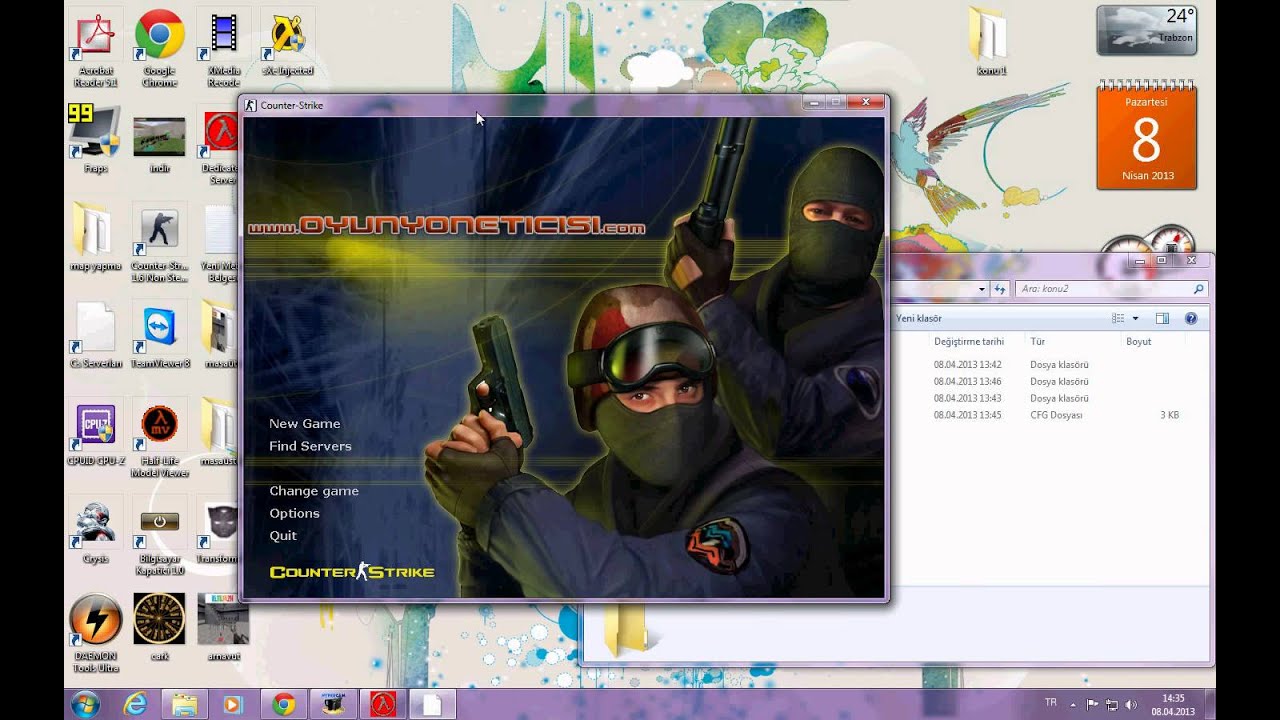
Task: Open the Explorer help question mark icon
Action: (x=1191, y=318)
